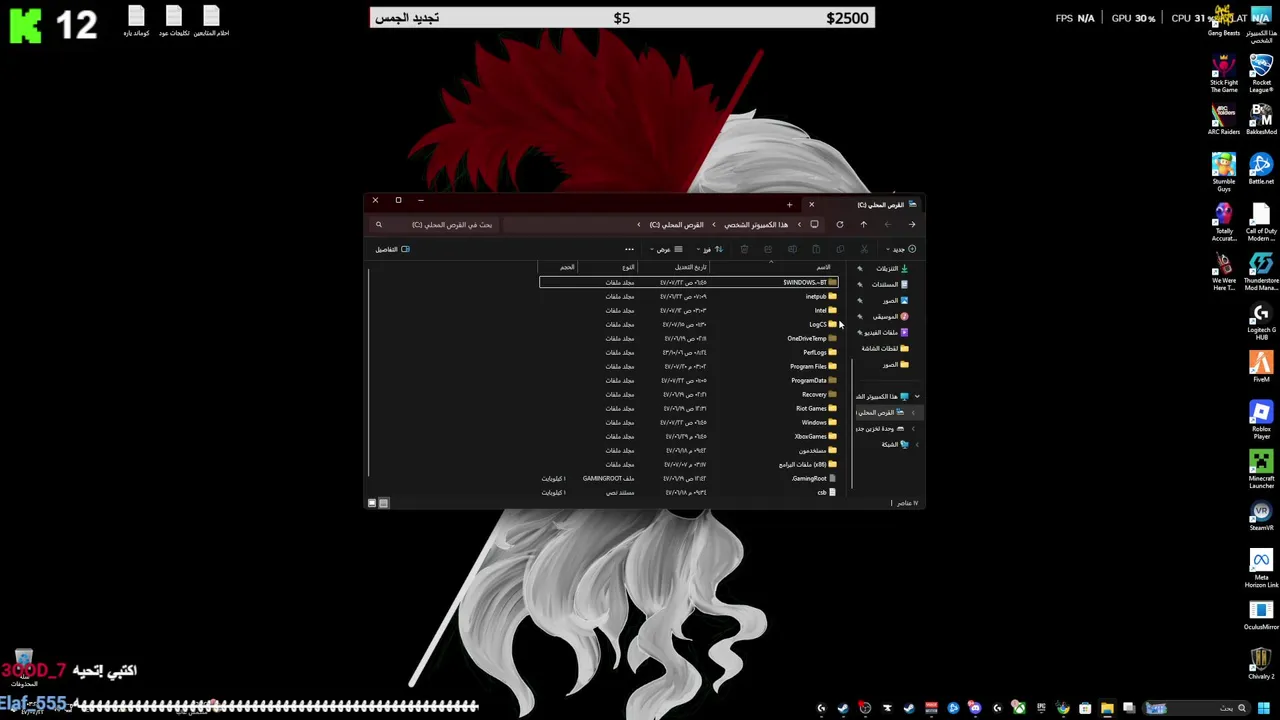This screenshot has height=720, width=1280.
Task: Open OculusMirror desktop shortcut
Action: [x=1261, y=615]
